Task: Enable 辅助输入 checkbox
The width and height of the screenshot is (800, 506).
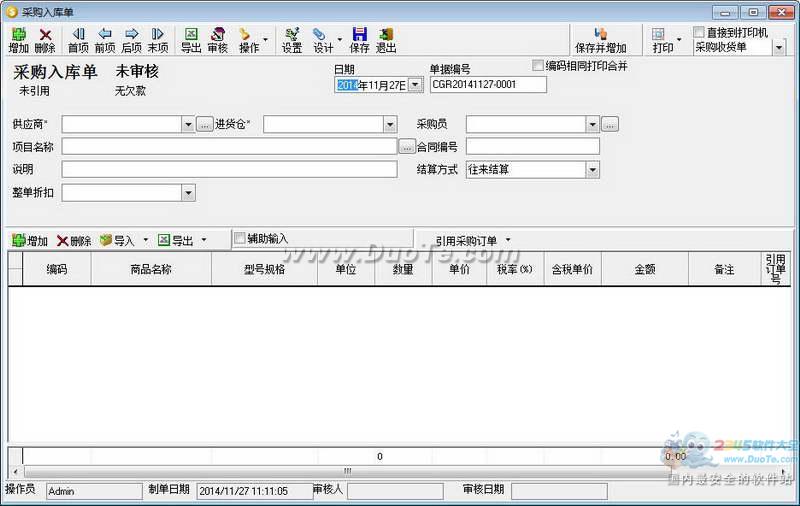Action: tap(239, 238)
